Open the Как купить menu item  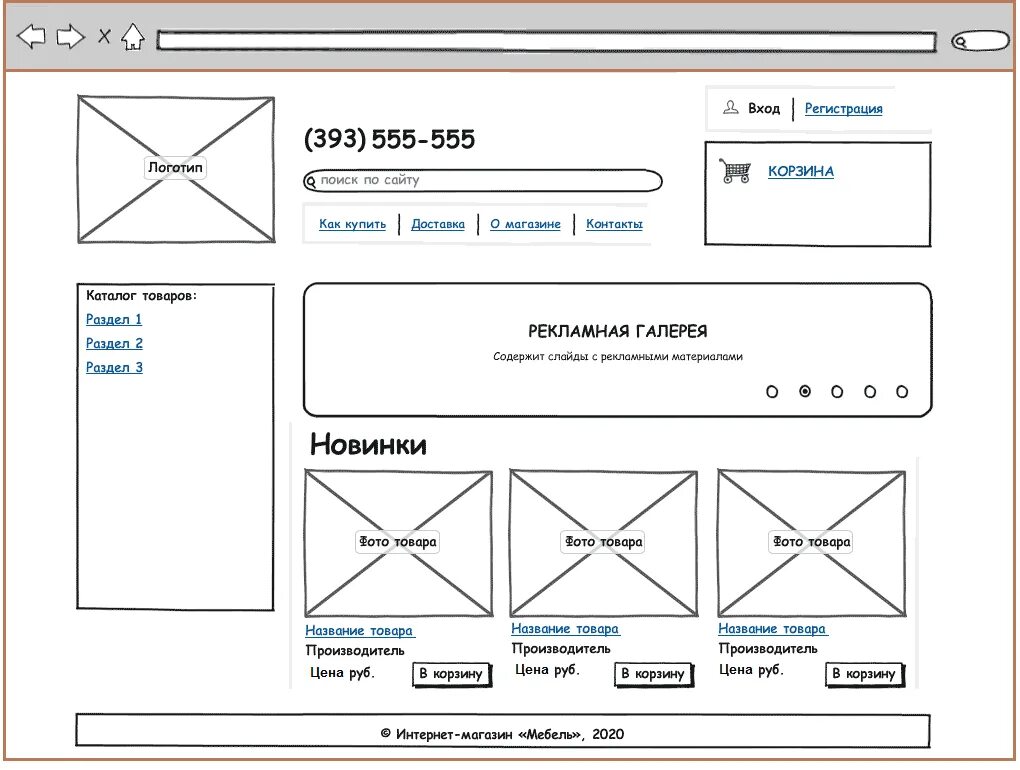coord(352,224)
